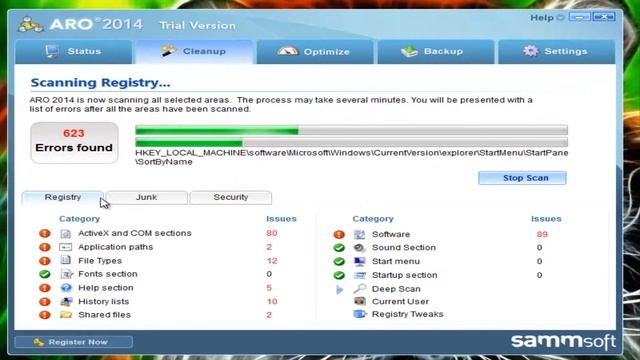Click the warning icon beside Application paths
Viewport: 640px width, 360px height.
(x=44, y=247)
